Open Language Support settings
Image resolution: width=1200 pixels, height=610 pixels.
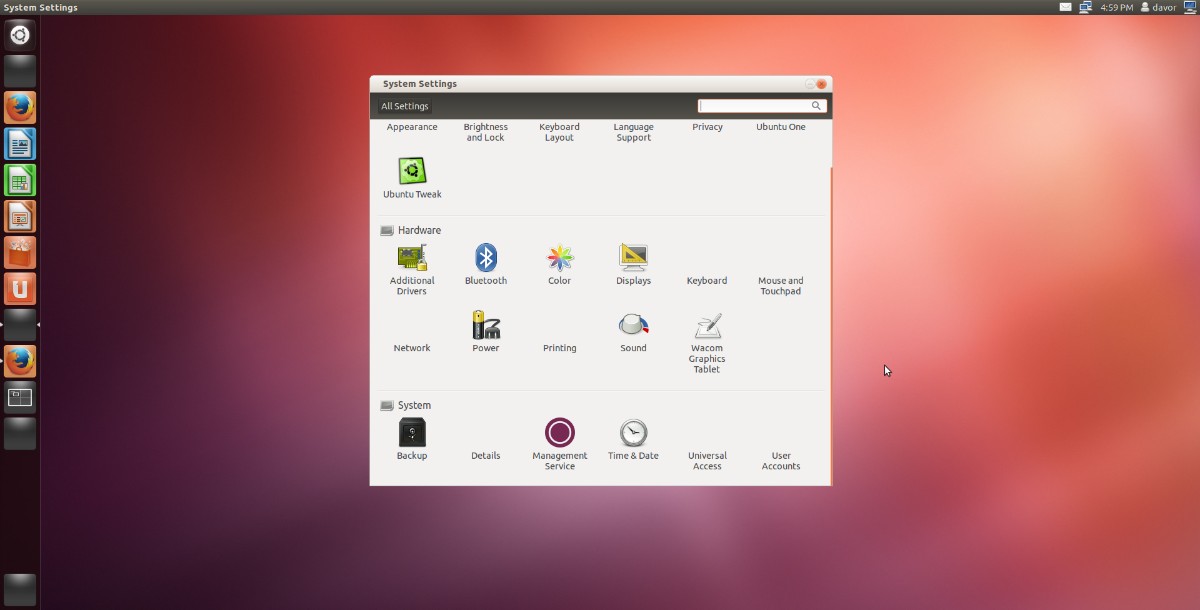click(x=633, y=132)
